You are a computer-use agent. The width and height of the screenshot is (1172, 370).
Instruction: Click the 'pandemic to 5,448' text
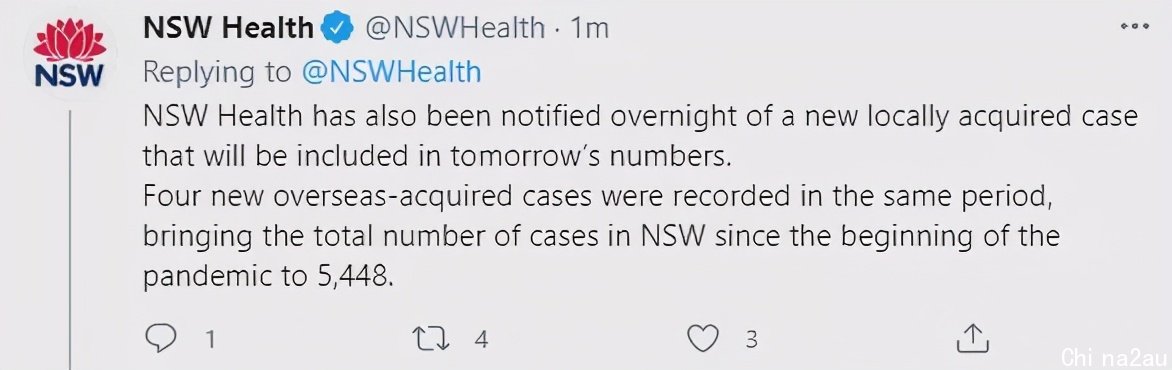click(267, 276)
